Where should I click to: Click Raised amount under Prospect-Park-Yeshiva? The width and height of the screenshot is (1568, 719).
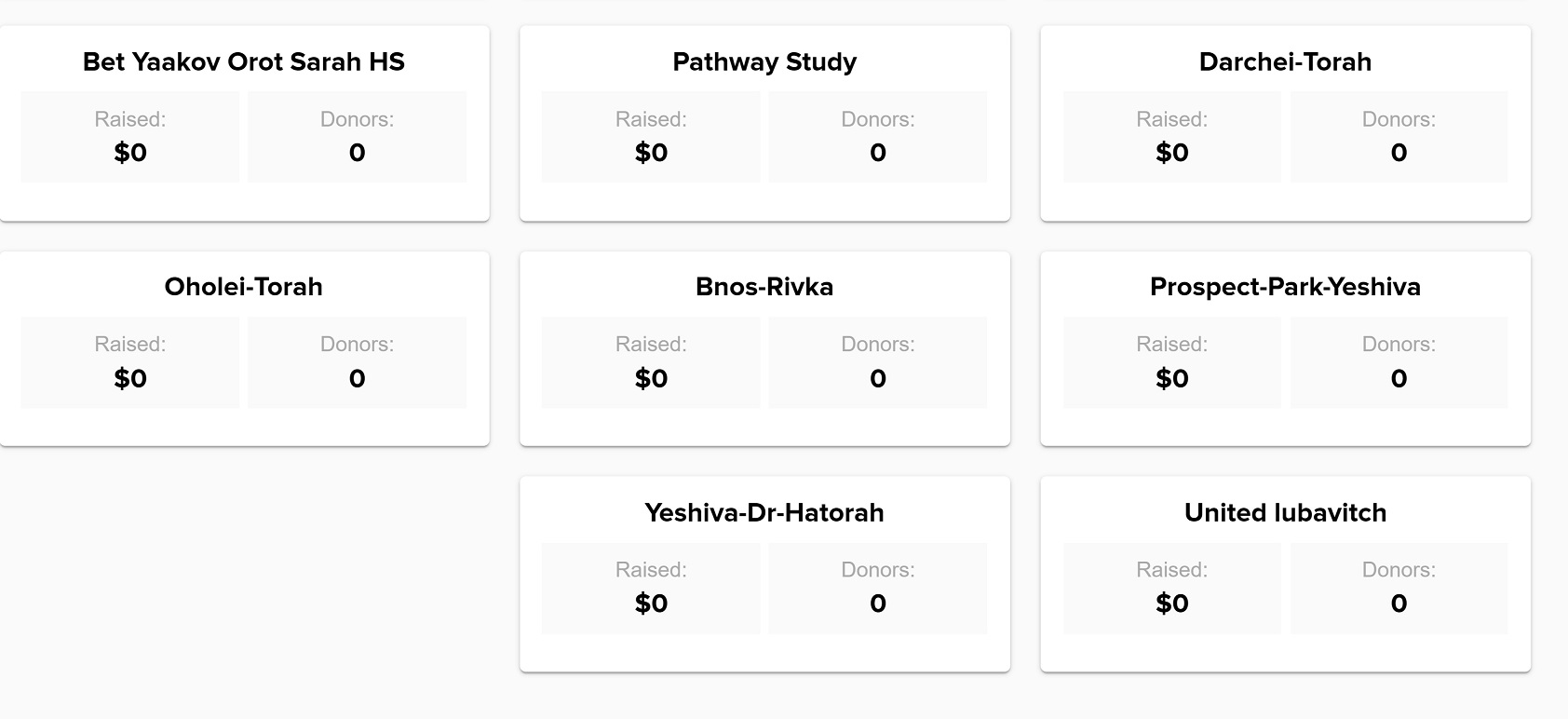[x=1171, y=378]
